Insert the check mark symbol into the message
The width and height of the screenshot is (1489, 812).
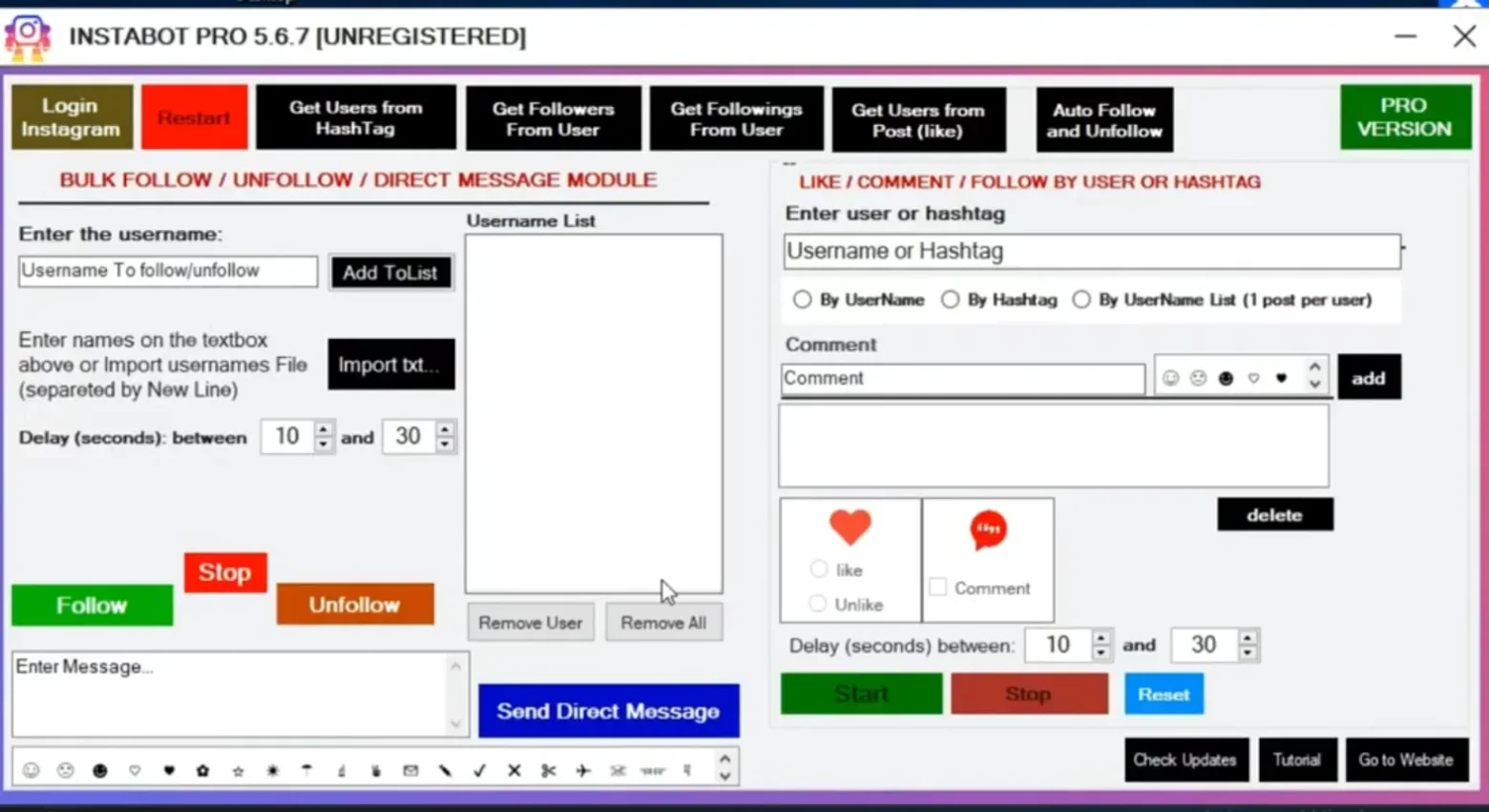(479, 770)
